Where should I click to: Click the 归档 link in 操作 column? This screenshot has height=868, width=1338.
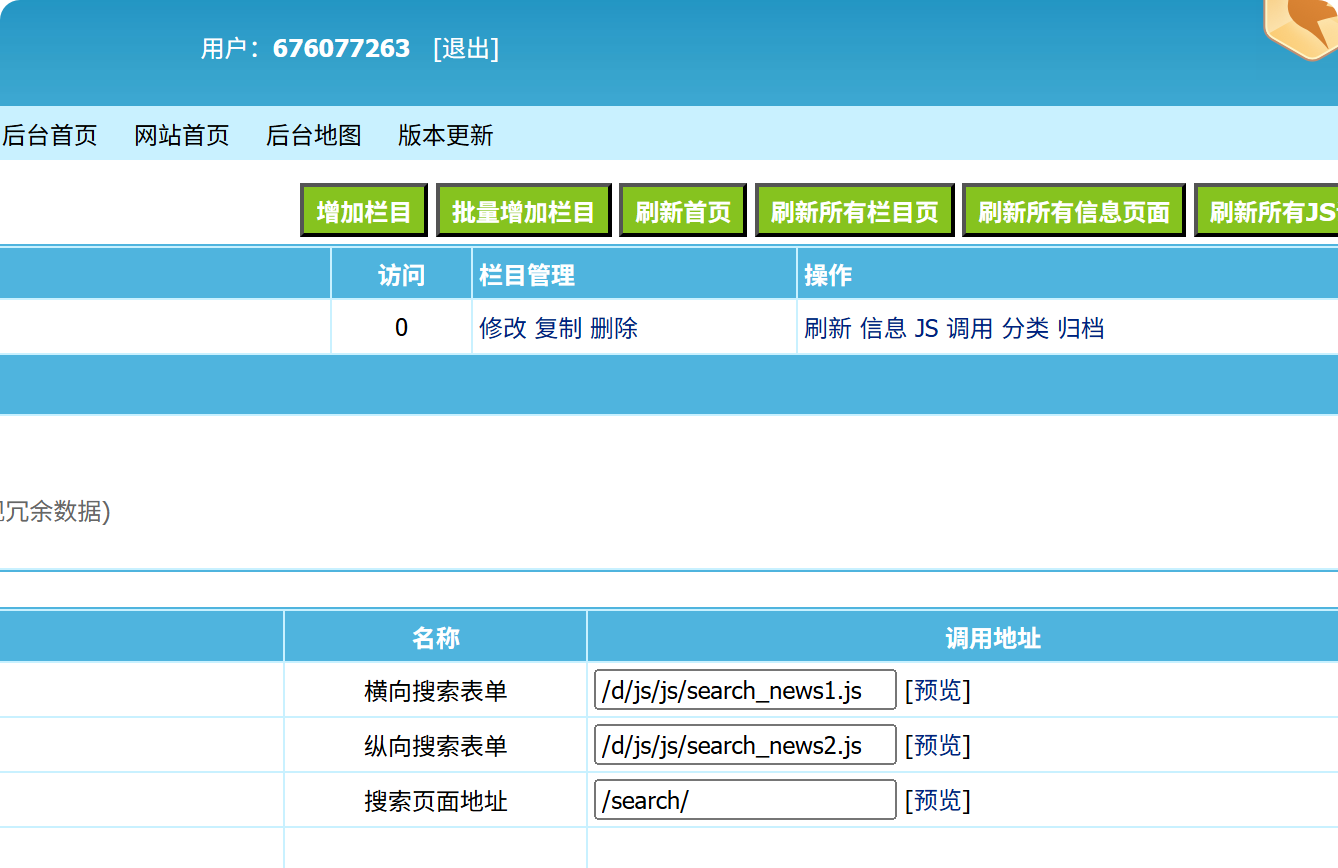pos(1081,328)
